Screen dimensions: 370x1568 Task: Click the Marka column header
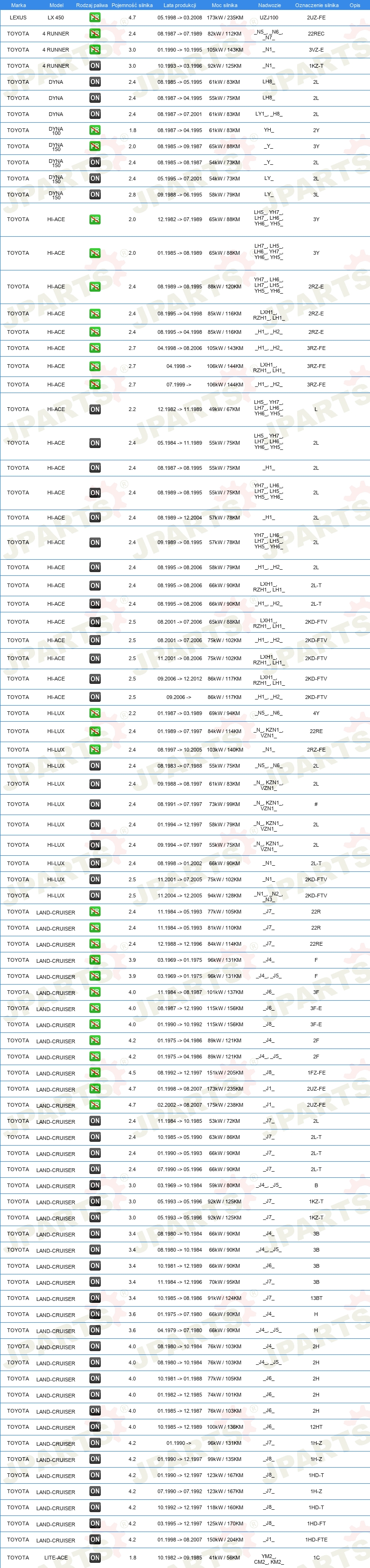pos(18,6)
